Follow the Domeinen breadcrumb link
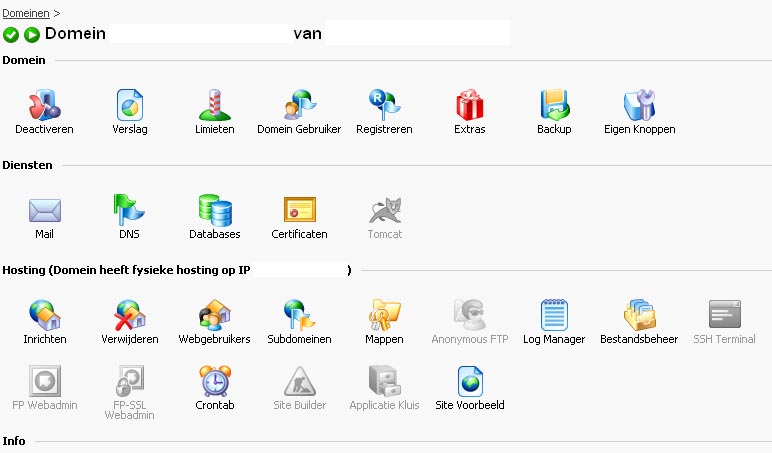 point(26,13)
